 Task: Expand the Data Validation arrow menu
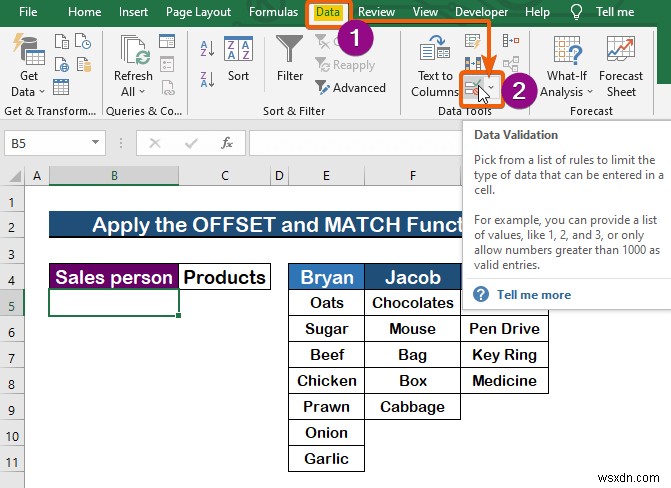(x=491, y=88)
